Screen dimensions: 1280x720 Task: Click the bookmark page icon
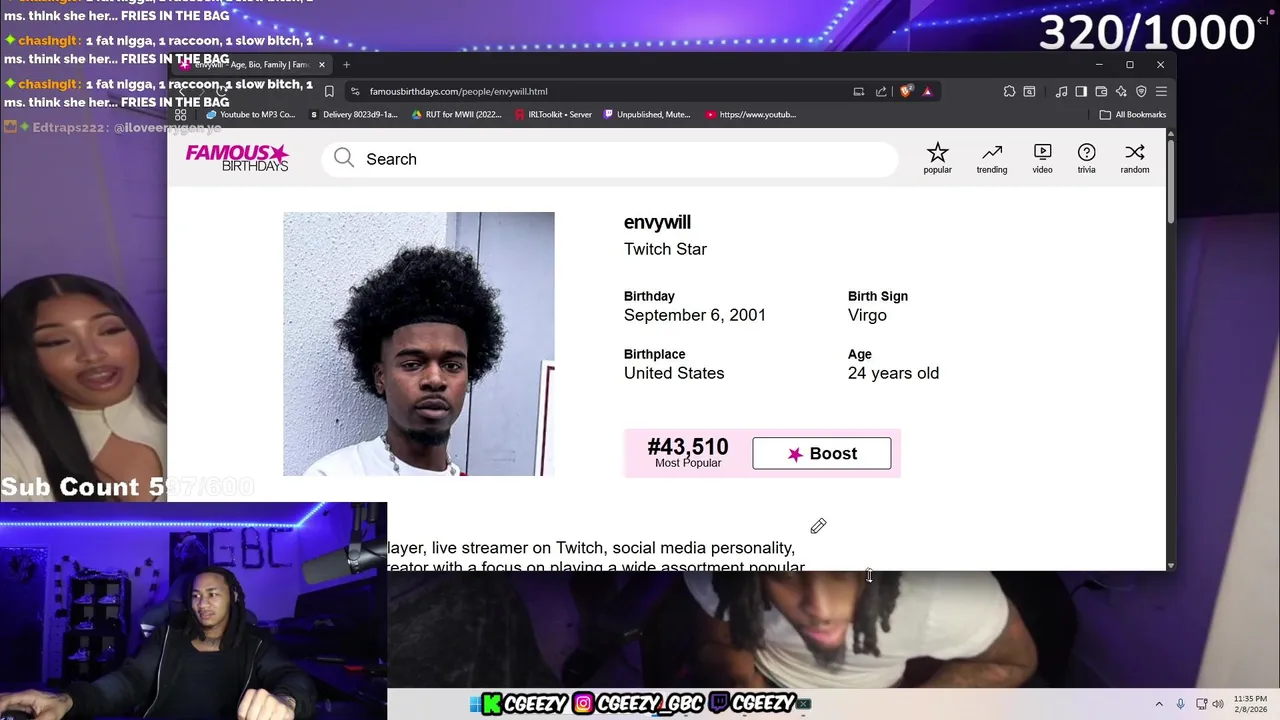coord(329,91)
